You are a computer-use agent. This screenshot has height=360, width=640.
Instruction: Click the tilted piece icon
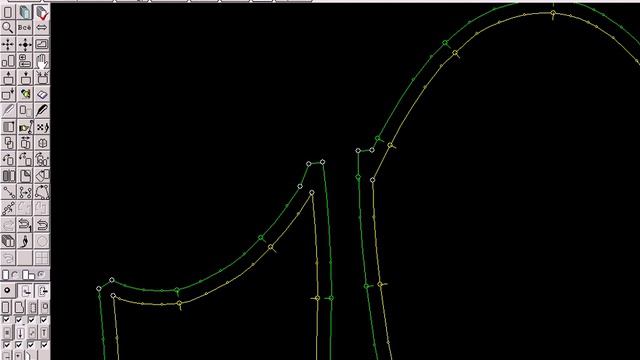[42, 176]
